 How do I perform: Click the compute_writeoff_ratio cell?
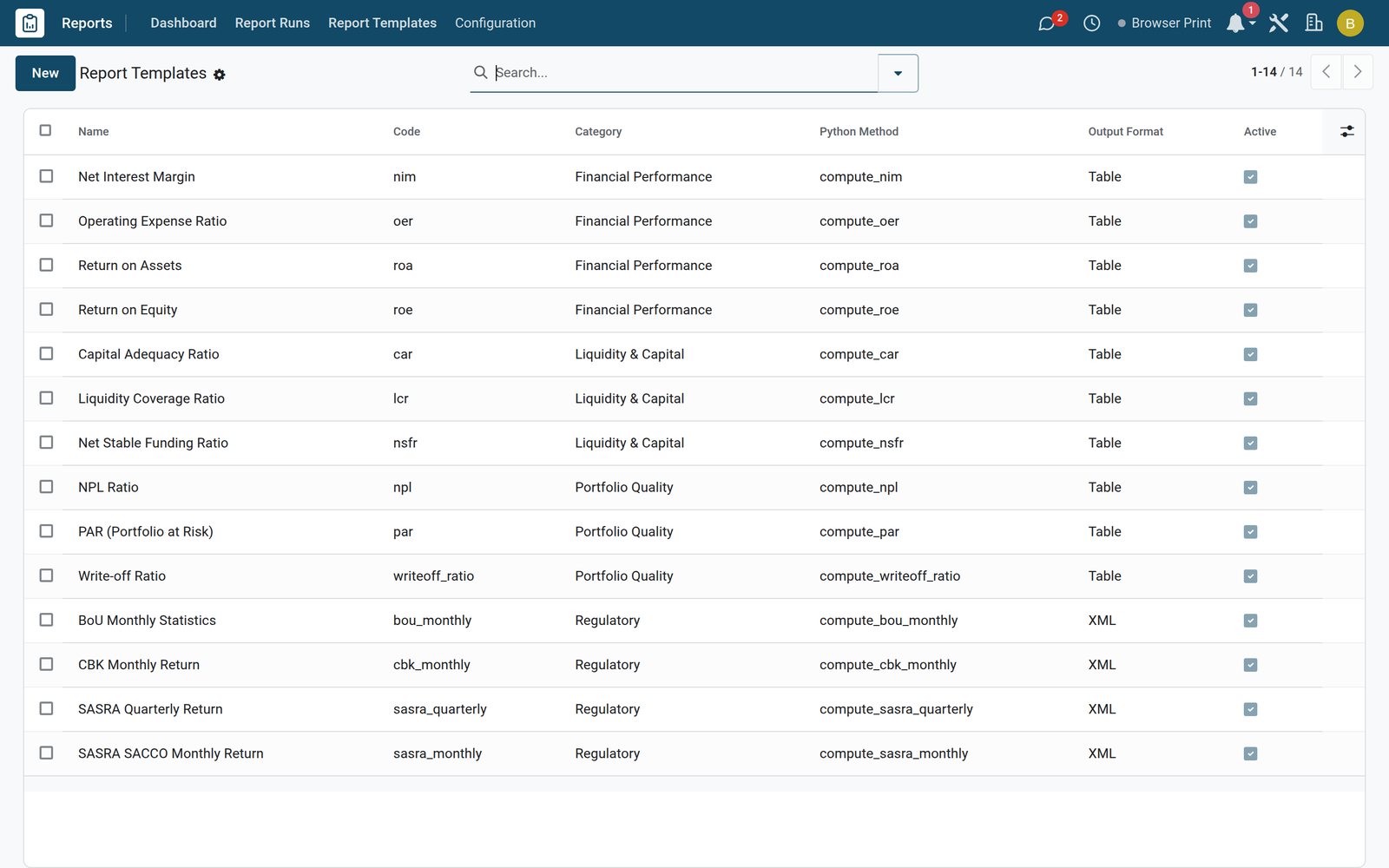click(x=890, y=576)
